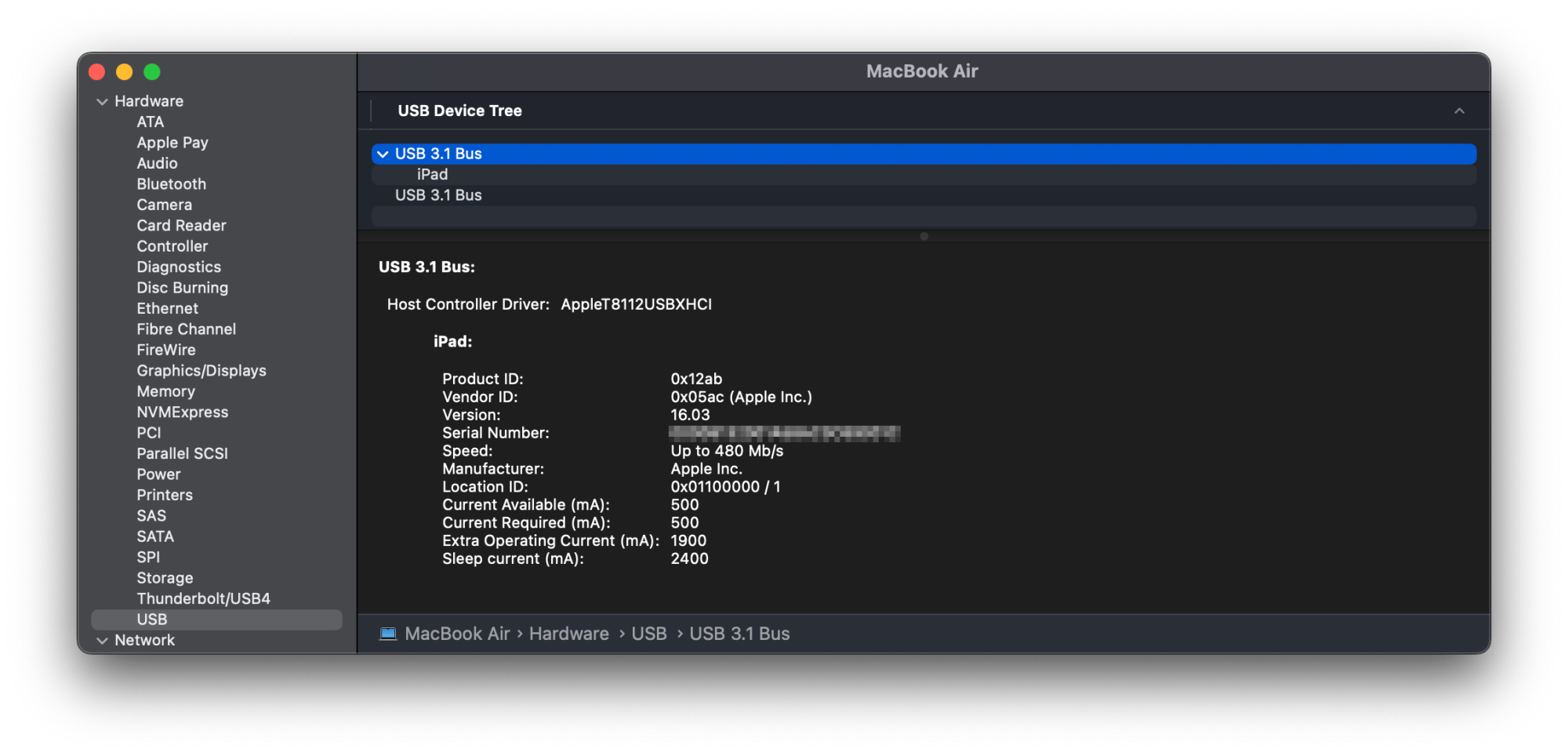Zoom the window with green button
Viewport: 1568px width, 756px height.
(x=152, y=72)
